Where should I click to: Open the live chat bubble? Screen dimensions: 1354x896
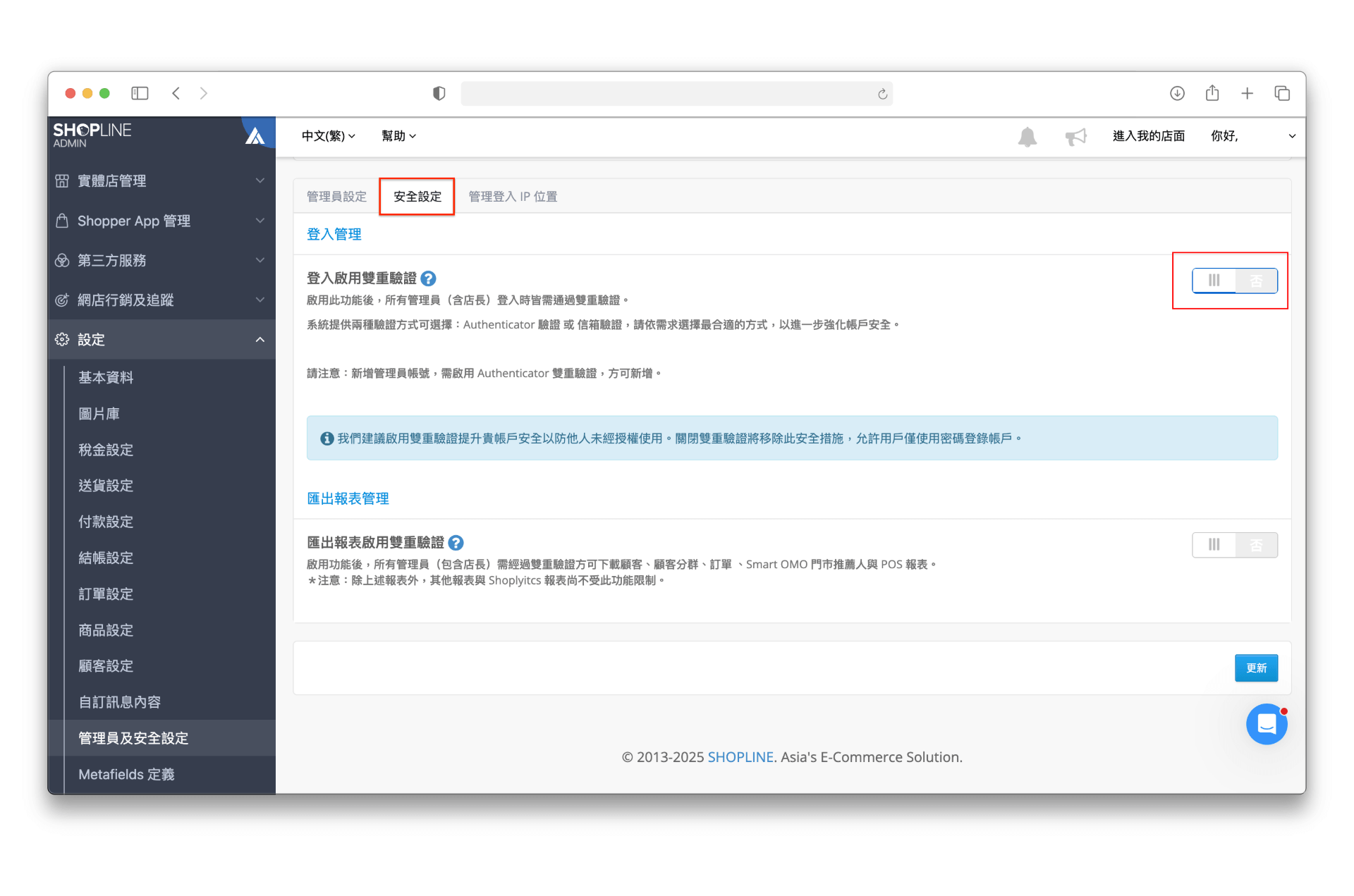1267,724
